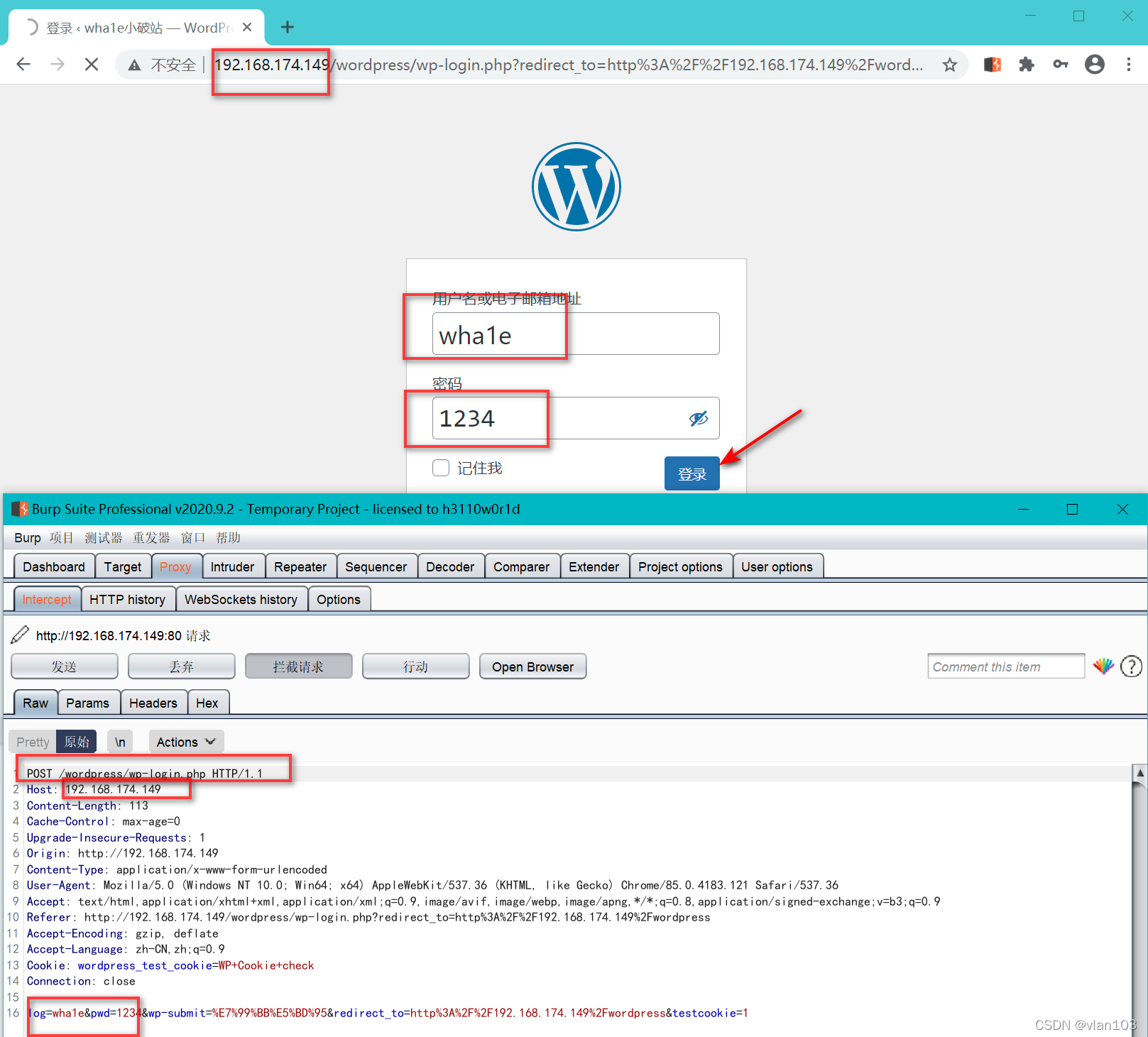Switch to WebSockets history sub-tab
The height and width of the screenshot is (1037, 1148).
tap(241, 599)
